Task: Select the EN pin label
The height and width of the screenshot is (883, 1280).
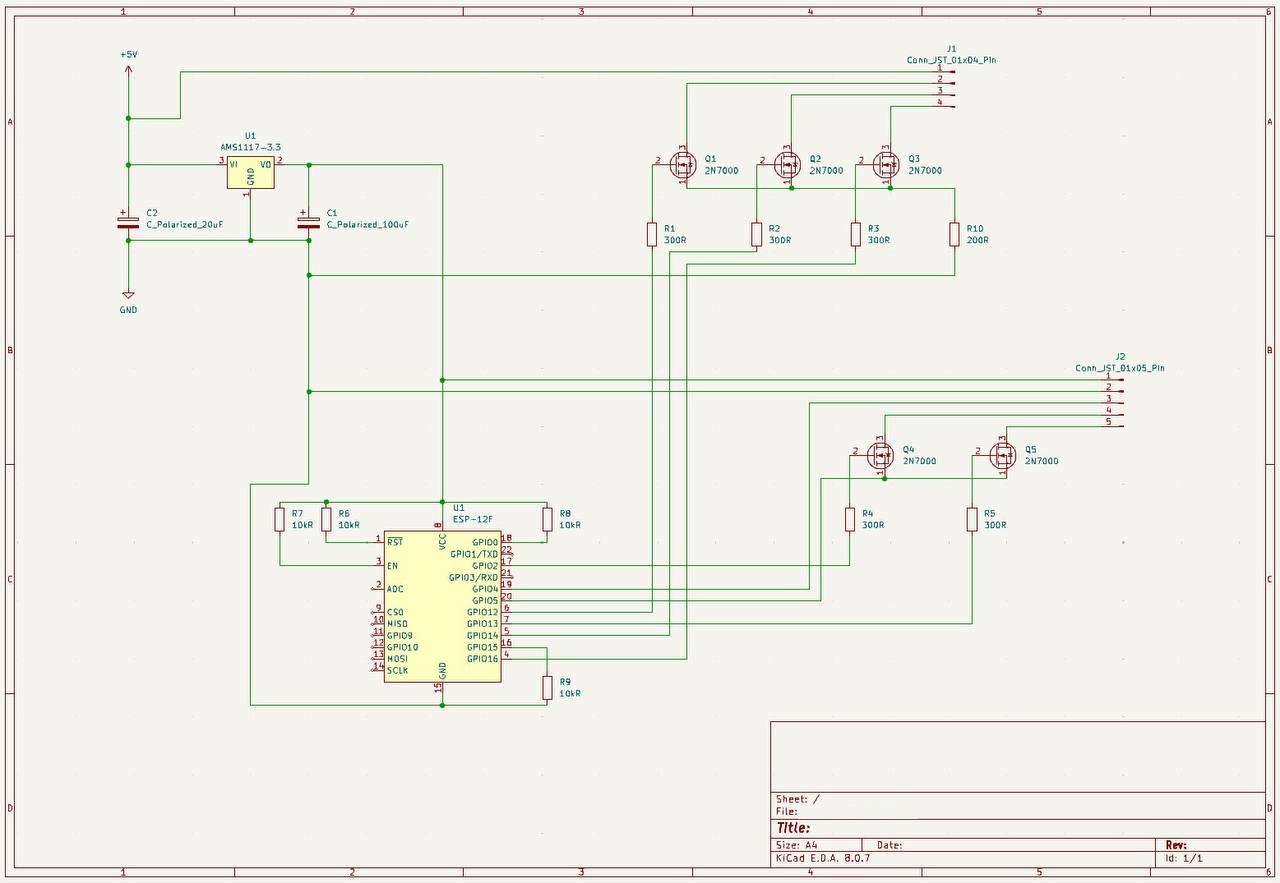Action: (x=392, y=566)
